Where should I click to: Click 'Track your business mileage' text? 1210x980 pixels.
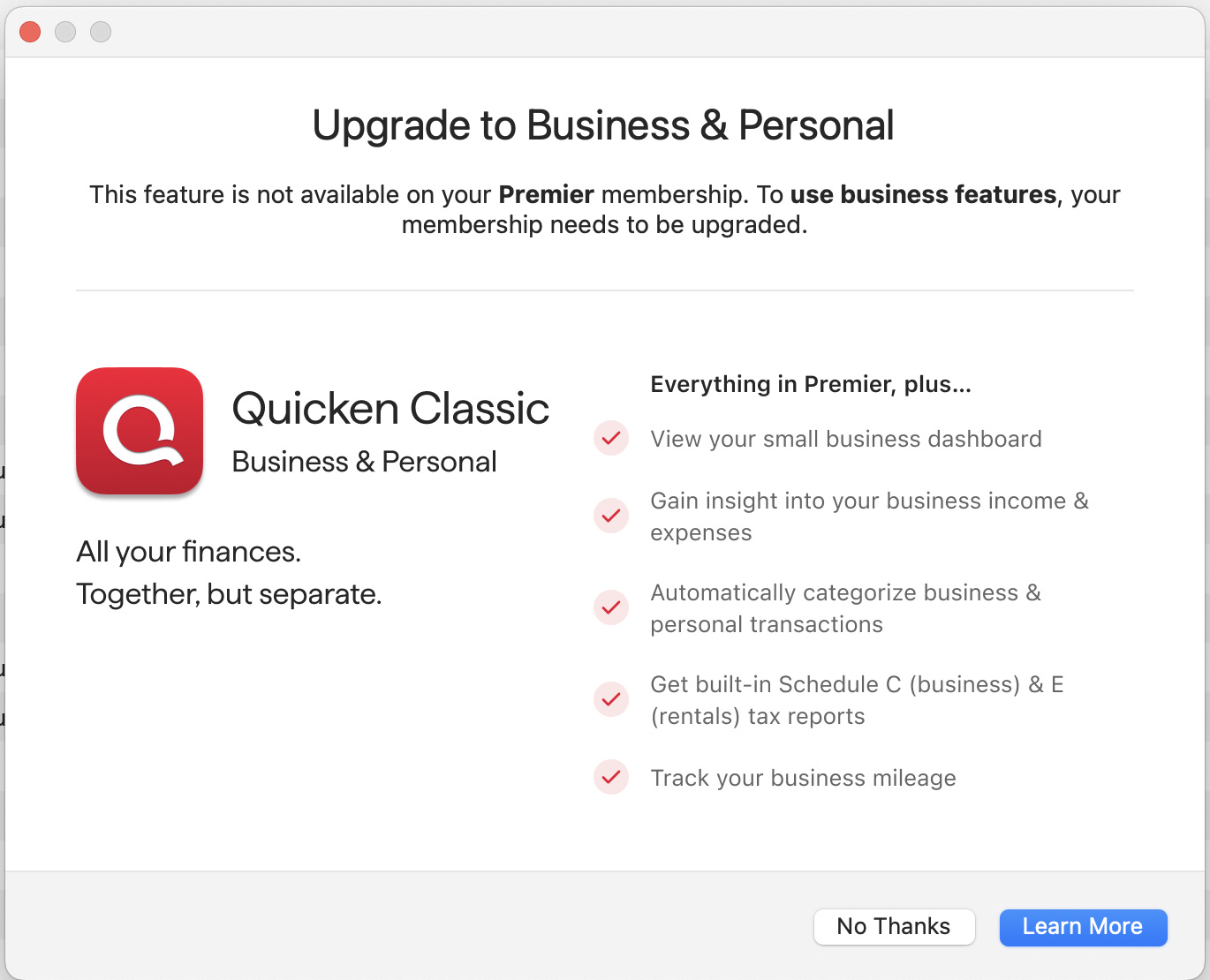click(x=803, y=778)
